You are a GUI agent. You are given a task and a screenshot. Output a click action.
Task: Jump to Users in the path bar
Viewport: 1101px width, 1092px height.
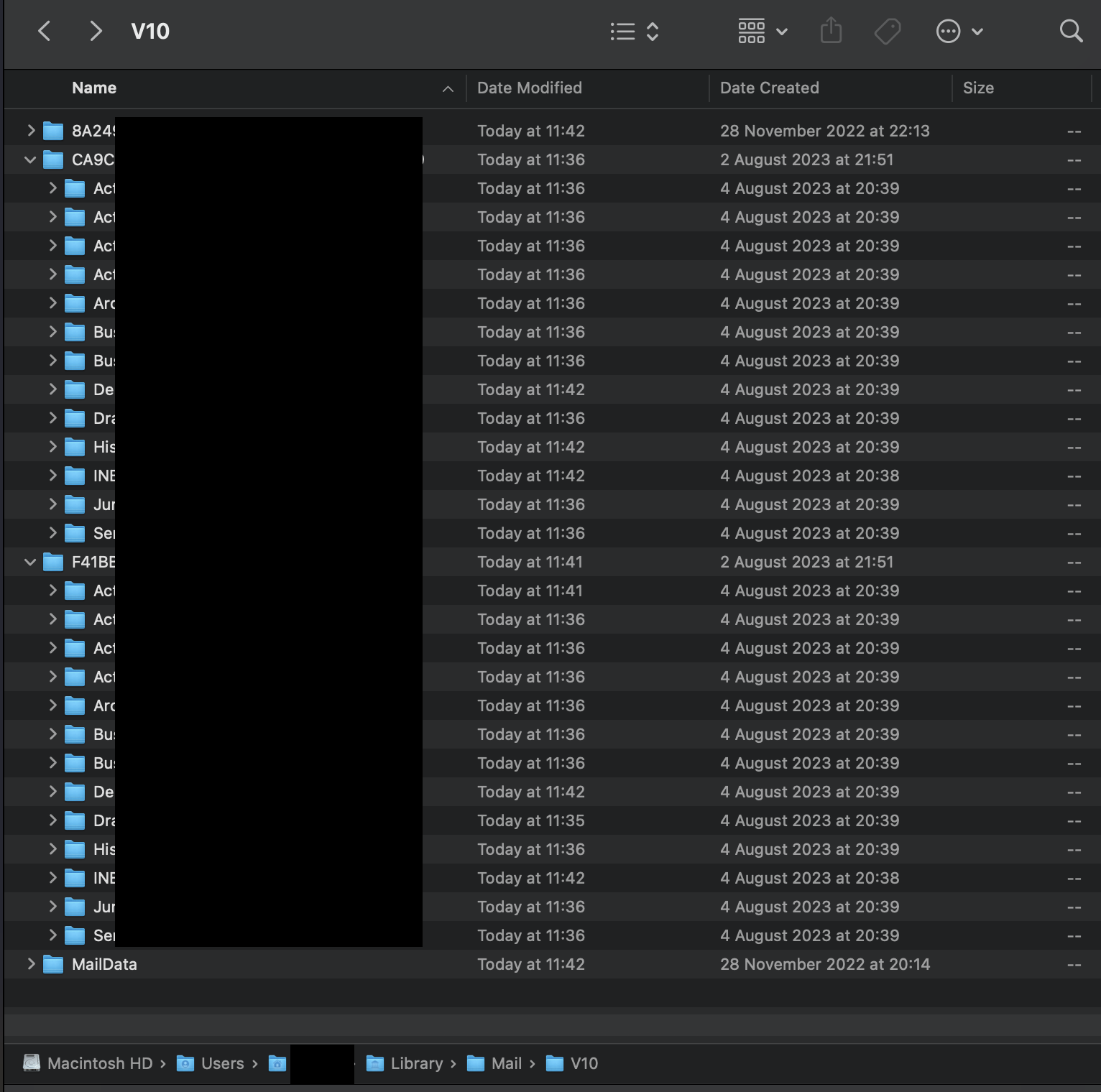222,1063
